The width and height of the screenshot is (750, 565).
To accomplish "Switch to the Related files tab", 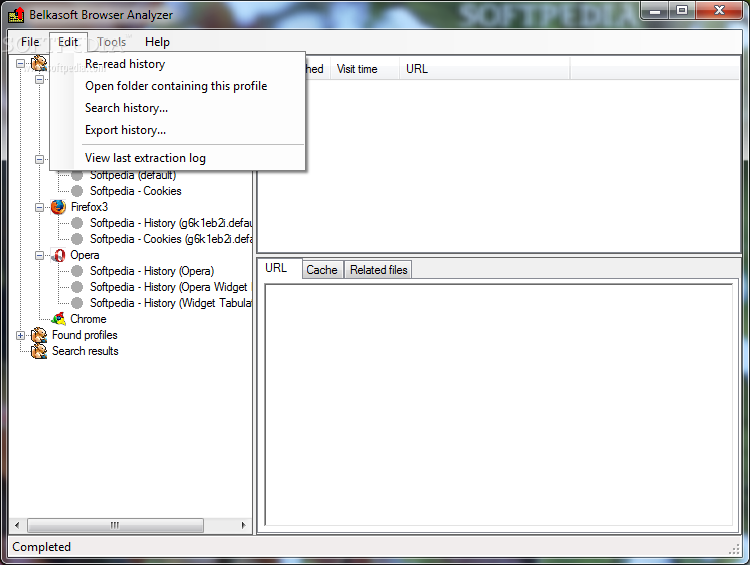I will 378,270.
